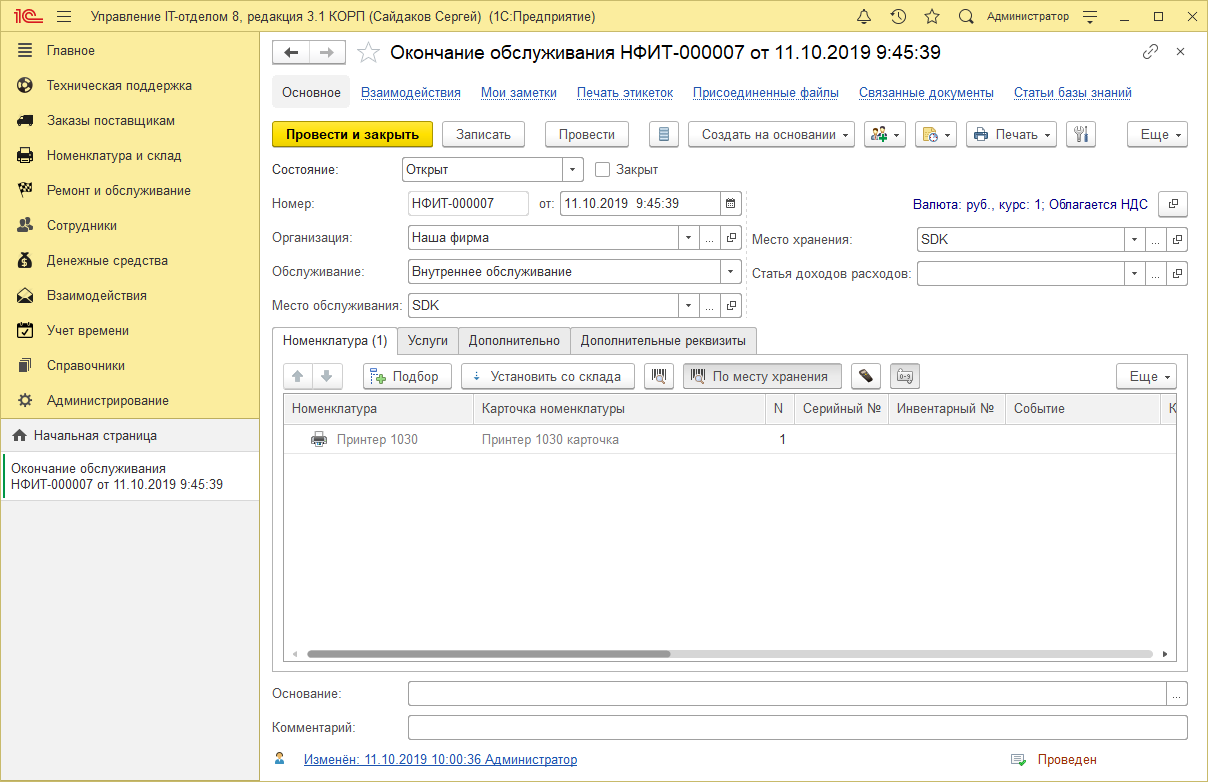Open Ремонт и обслуживание section

tap(117, 189)
